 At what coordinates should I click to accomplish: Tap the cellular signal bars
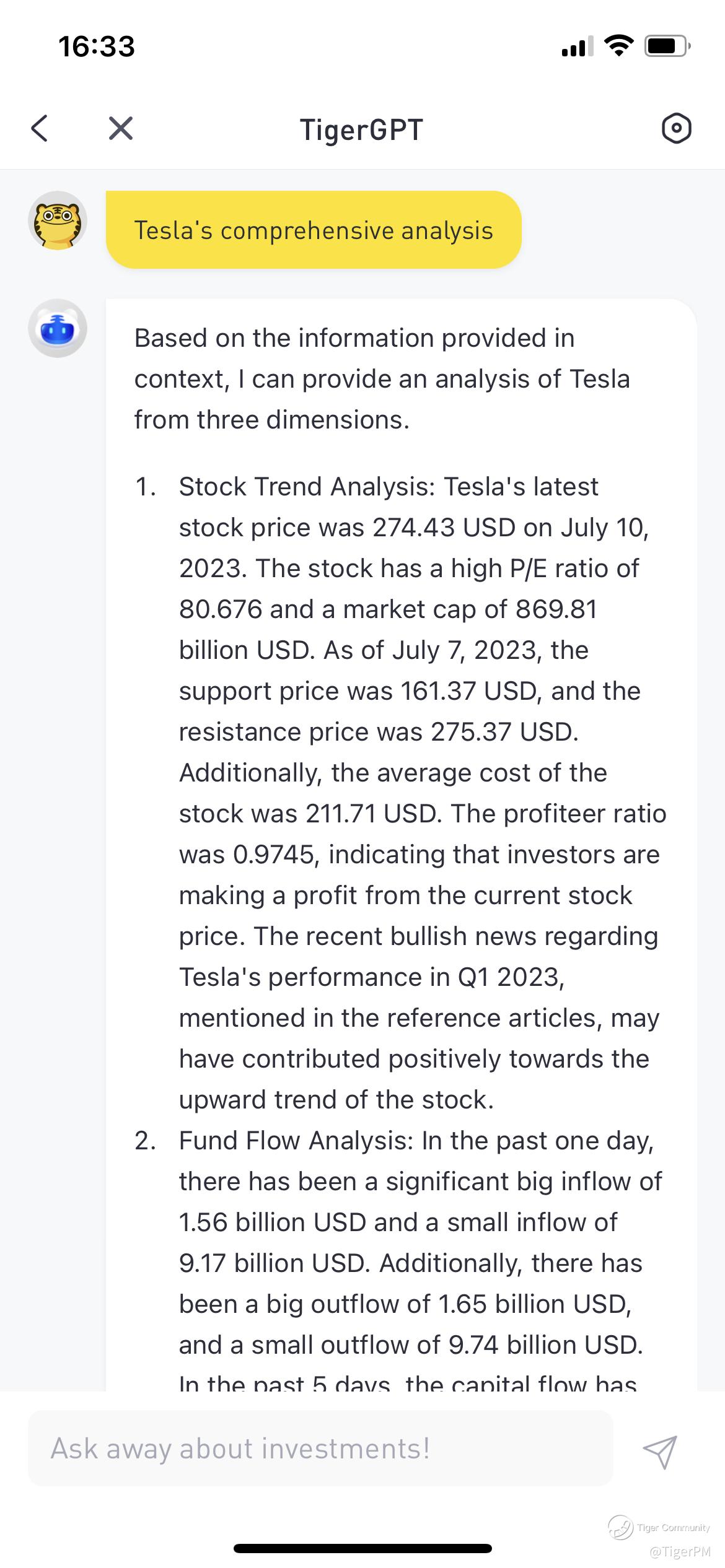(x=577, y=46)
